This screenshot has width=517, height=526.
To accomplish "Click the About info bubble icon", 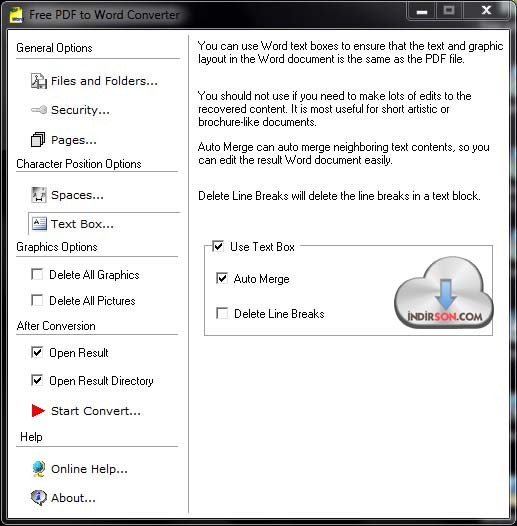I will [39, 497].
